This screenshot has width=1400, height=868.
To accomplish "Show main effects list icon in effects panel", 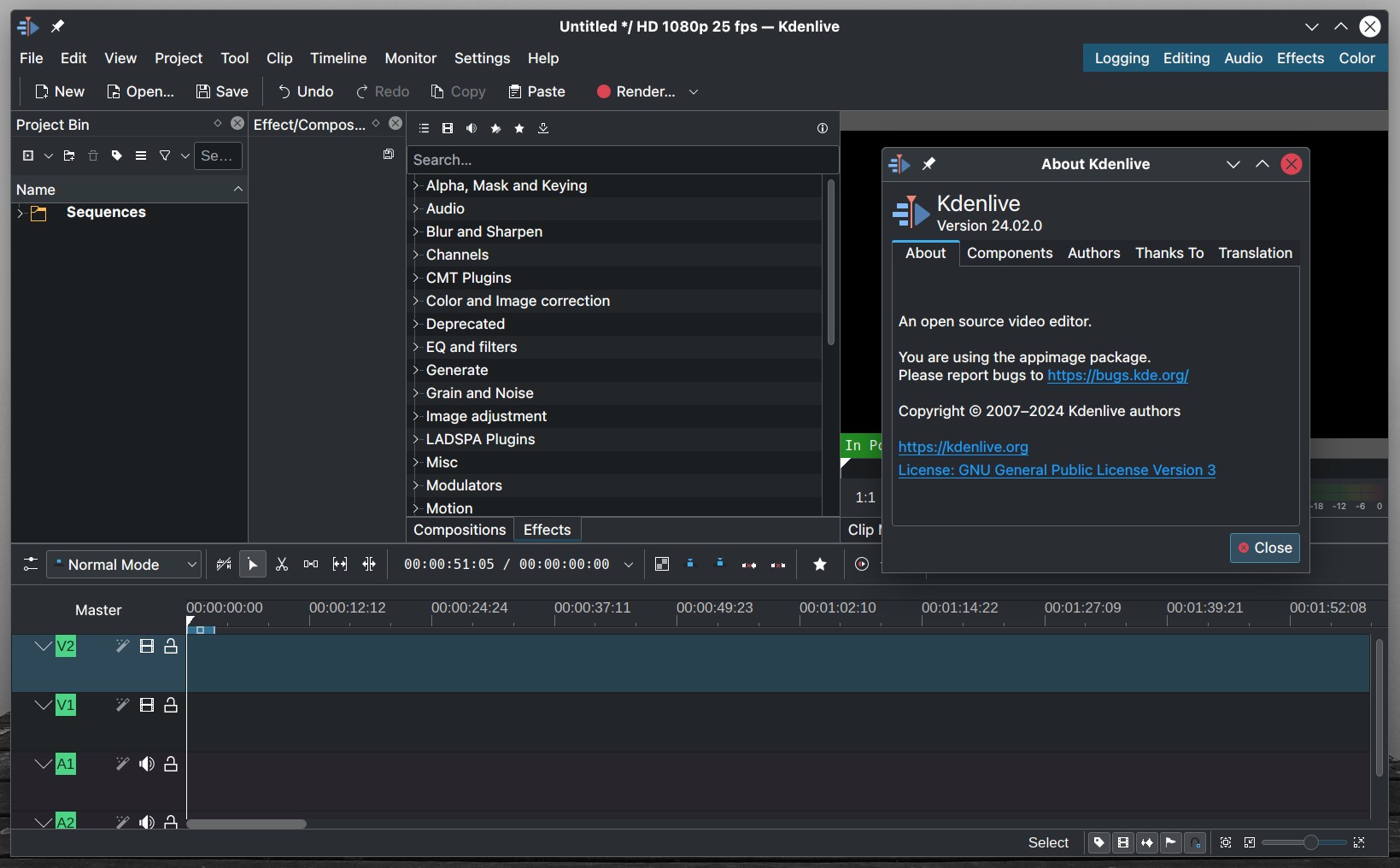I will click(424, 128).
